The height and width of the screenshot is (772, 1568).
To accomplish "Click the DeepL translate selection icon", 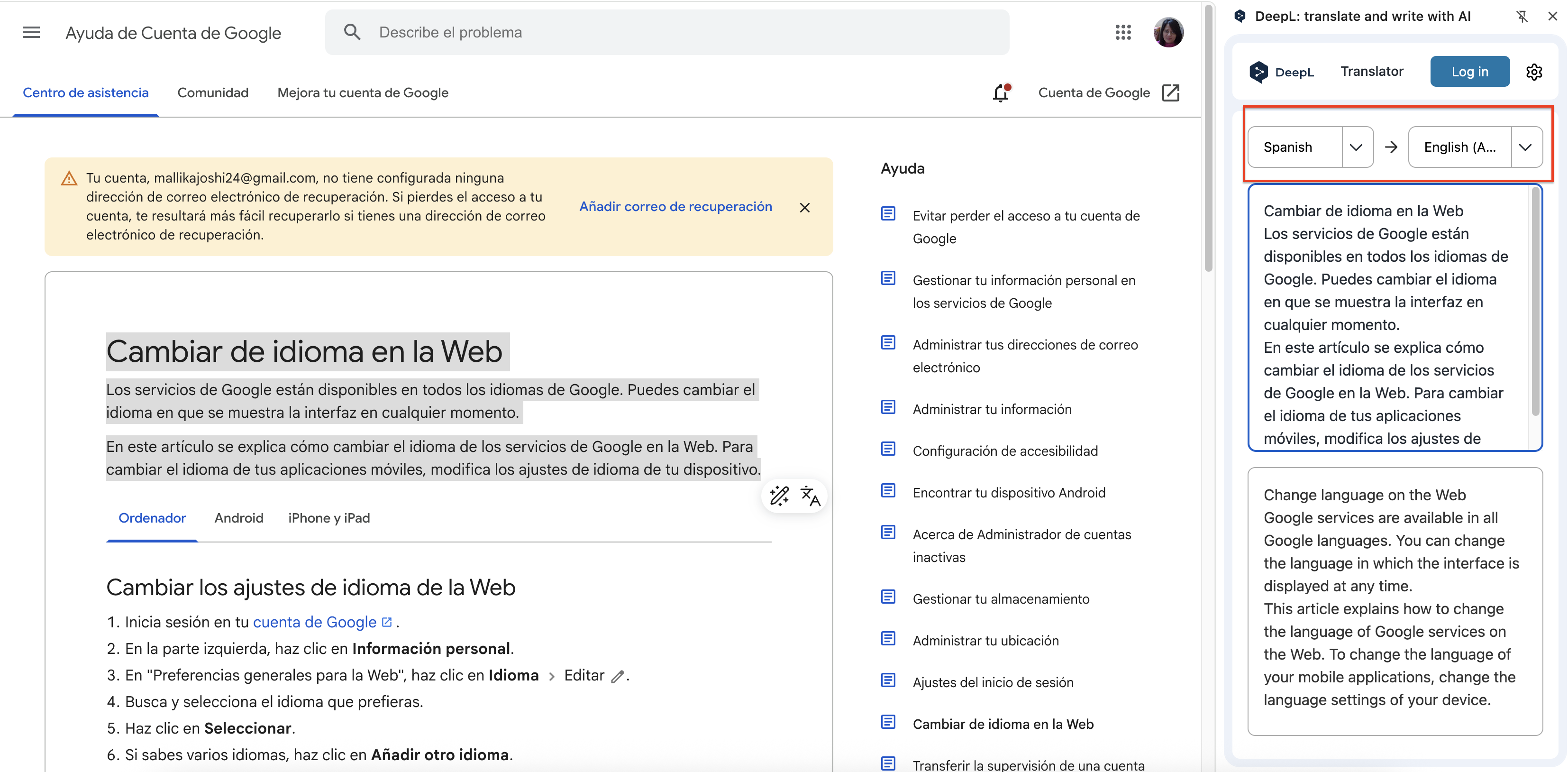I will point(810,496).
